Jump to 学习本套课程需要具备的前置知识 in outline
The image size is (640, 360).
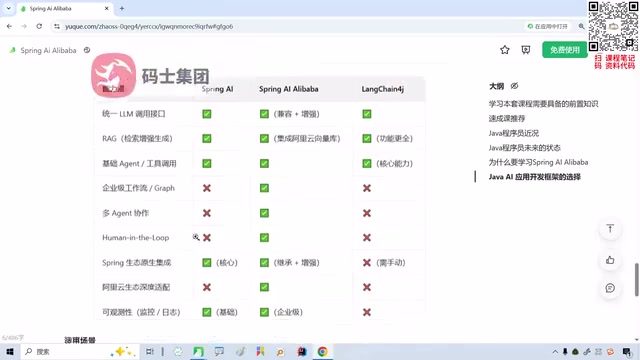[x=543, y=104]
